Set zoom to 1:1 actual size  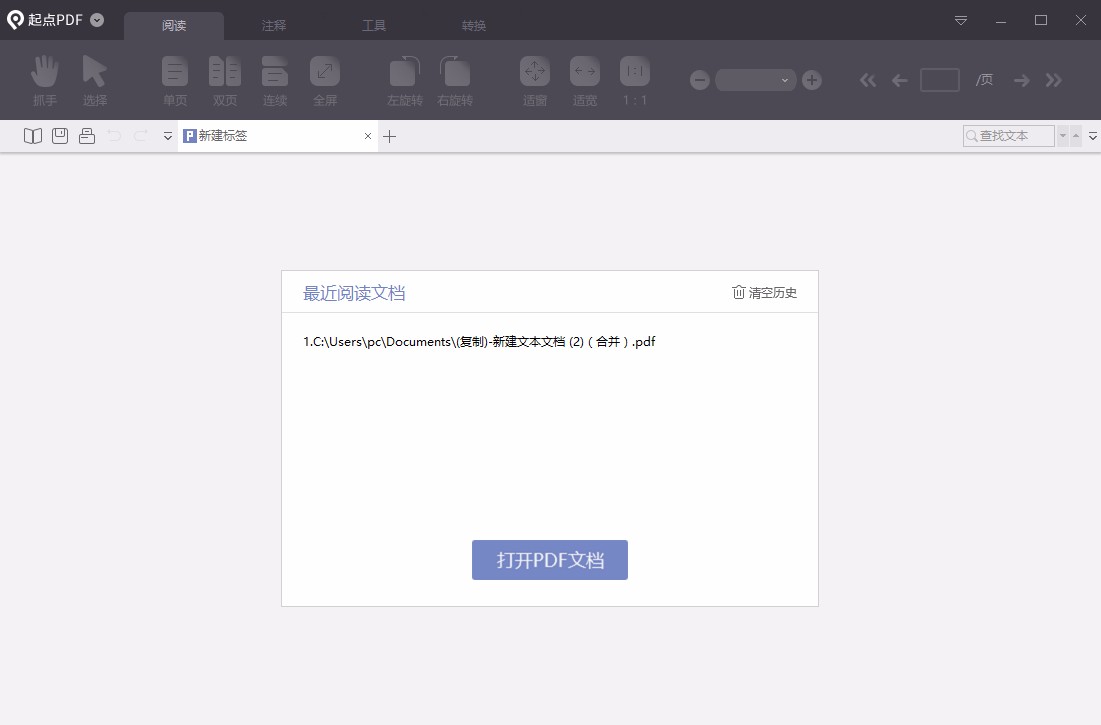click(635, 80)
